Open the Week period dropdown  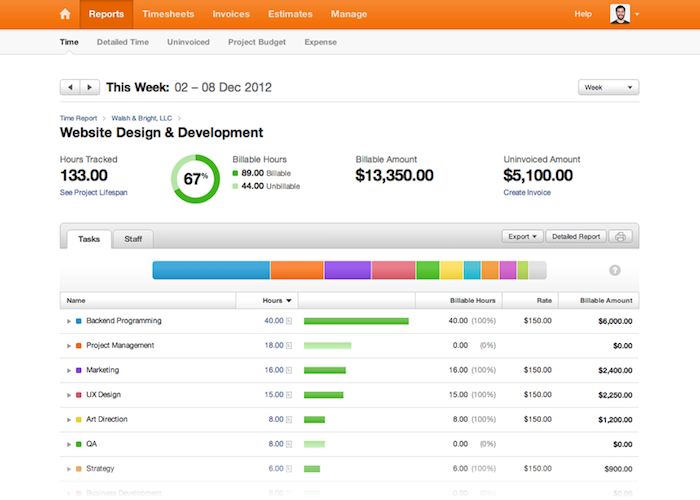(x=608, y=88)
